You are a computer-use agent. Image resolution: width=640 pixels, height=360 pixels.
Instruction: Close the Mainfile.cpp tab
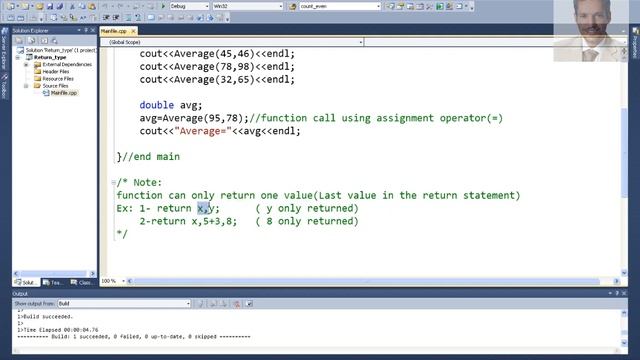(133, 31)
